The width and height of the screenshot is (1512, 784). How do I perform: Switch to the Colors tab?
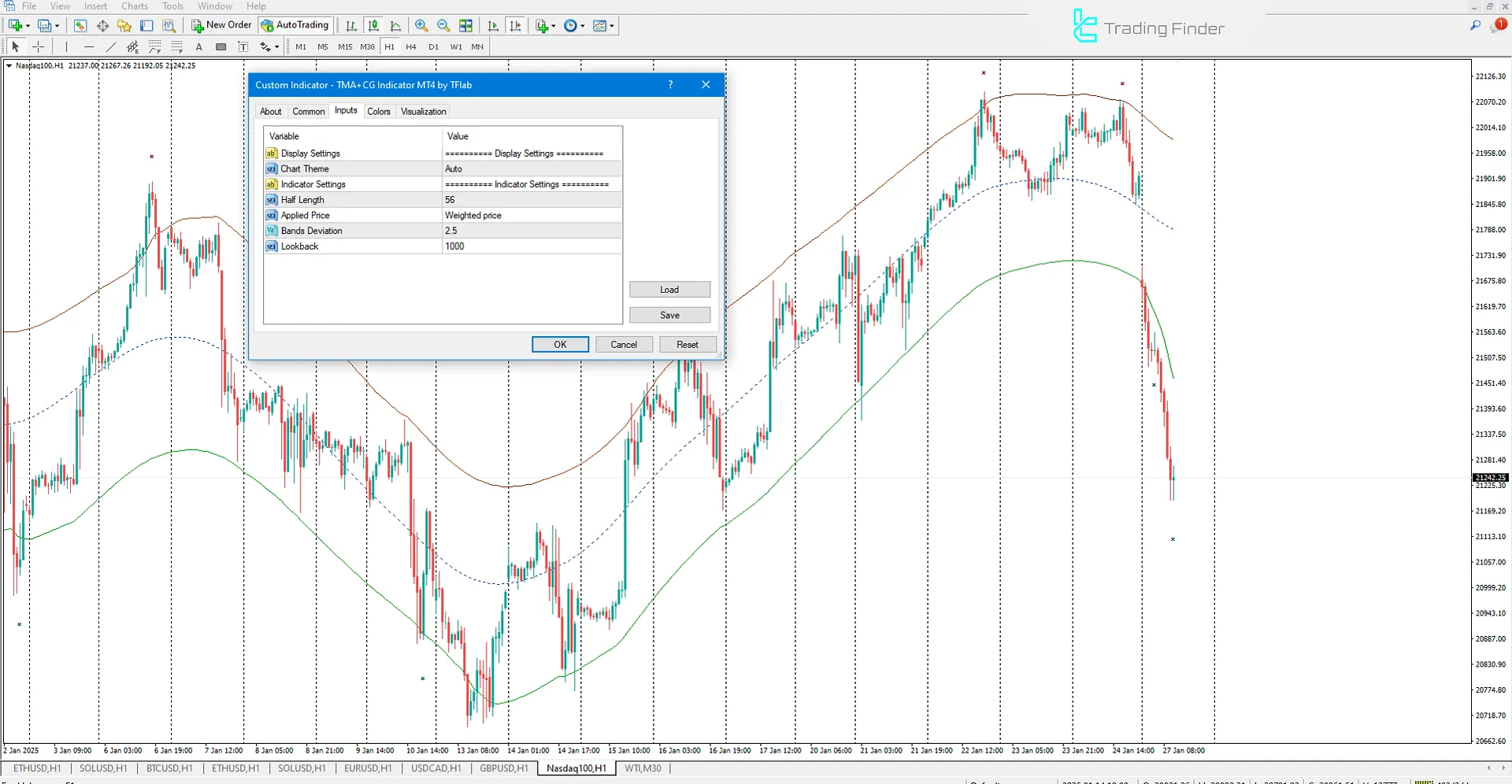(x=379, y=111)
